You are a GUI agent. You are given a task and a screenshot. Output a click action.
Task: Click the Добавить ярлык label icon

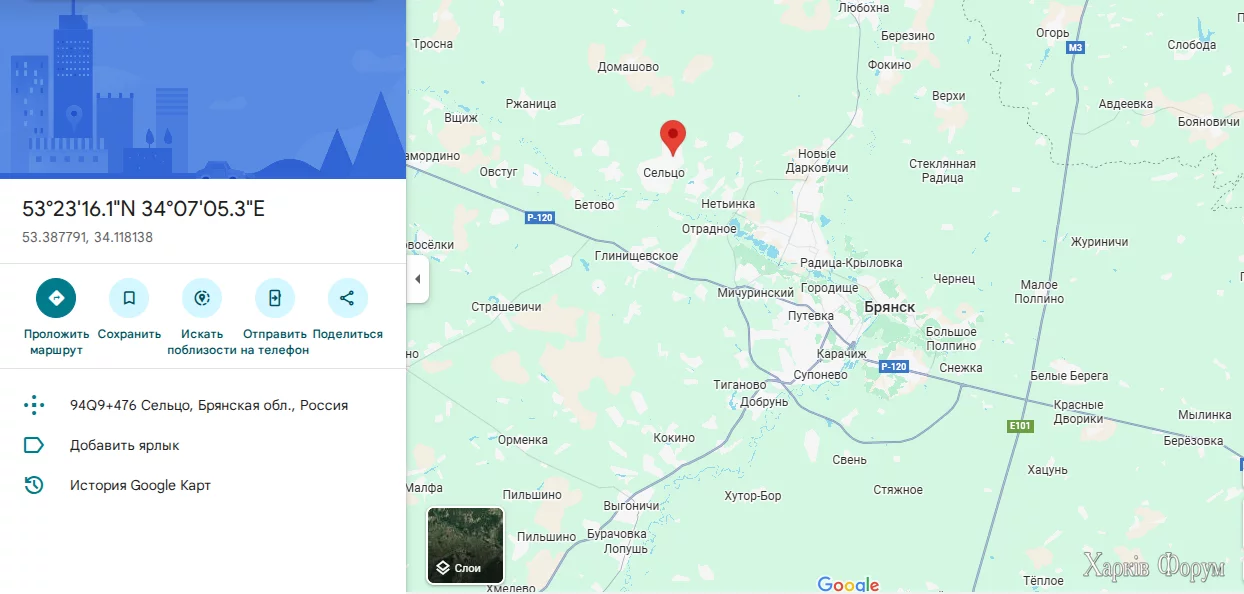pyautogui.click(x=34, y=445)
